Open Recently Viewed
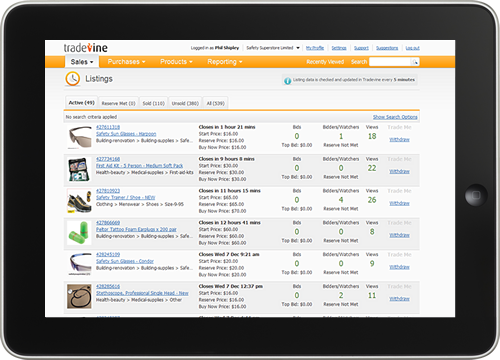The image size is (500, 360). pyautogui.click(x=325, y=62)
